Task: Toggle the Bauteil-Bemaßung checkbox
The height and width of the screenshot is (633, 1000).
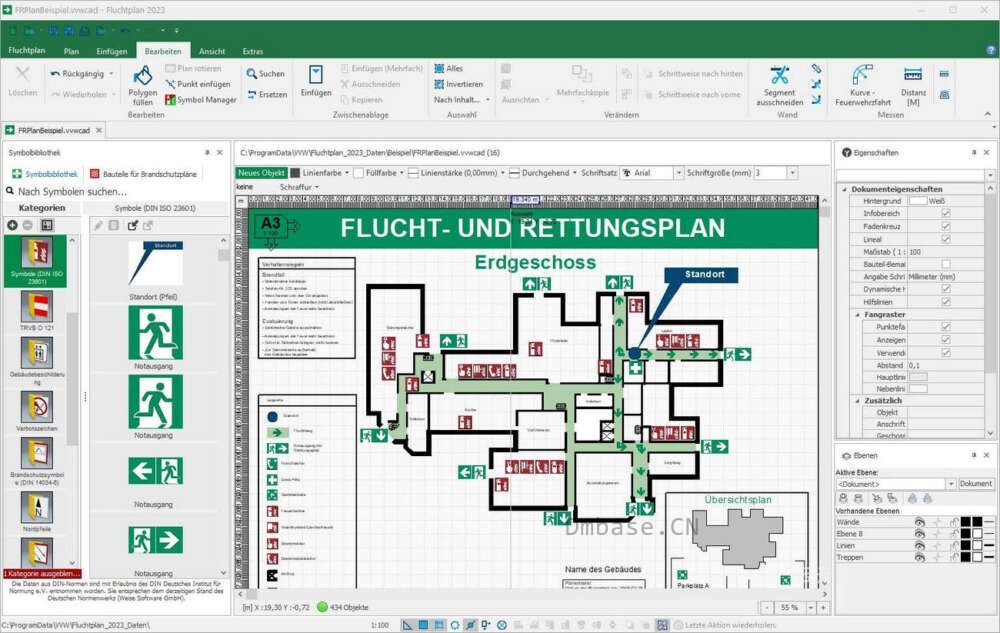Action: tap(946, 264)
